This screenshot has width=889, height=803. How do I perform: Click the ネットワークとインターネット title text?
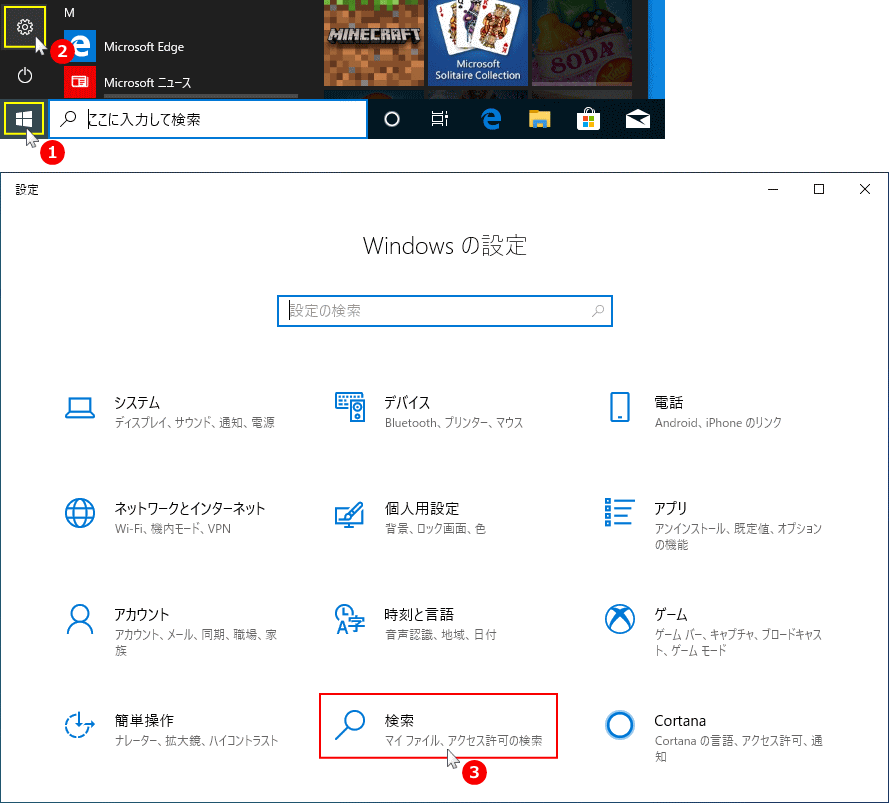(190, 509)
